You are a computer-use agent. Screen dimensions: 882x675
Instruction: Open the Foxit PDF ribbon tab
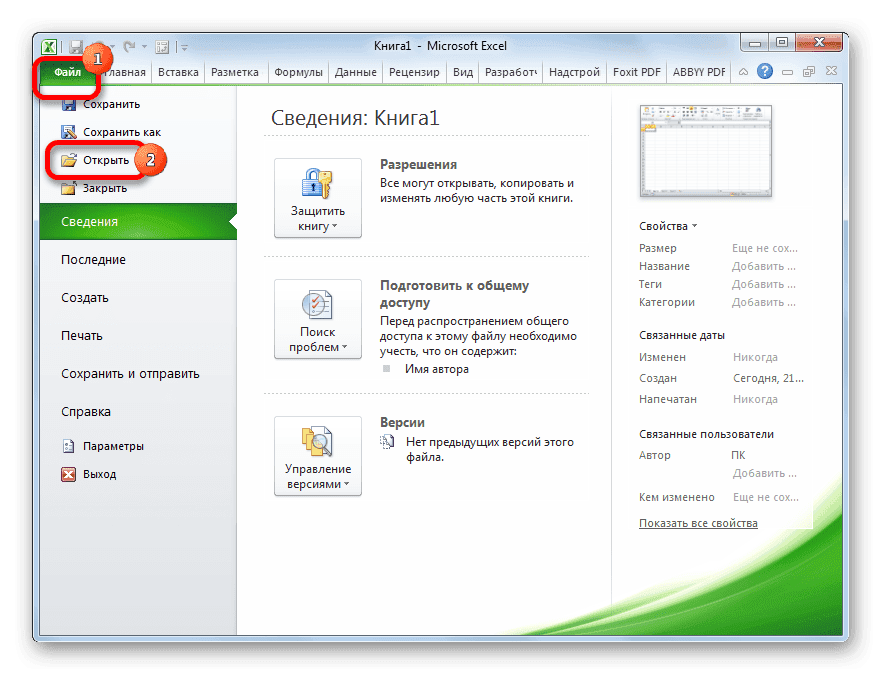click(635, 72)
